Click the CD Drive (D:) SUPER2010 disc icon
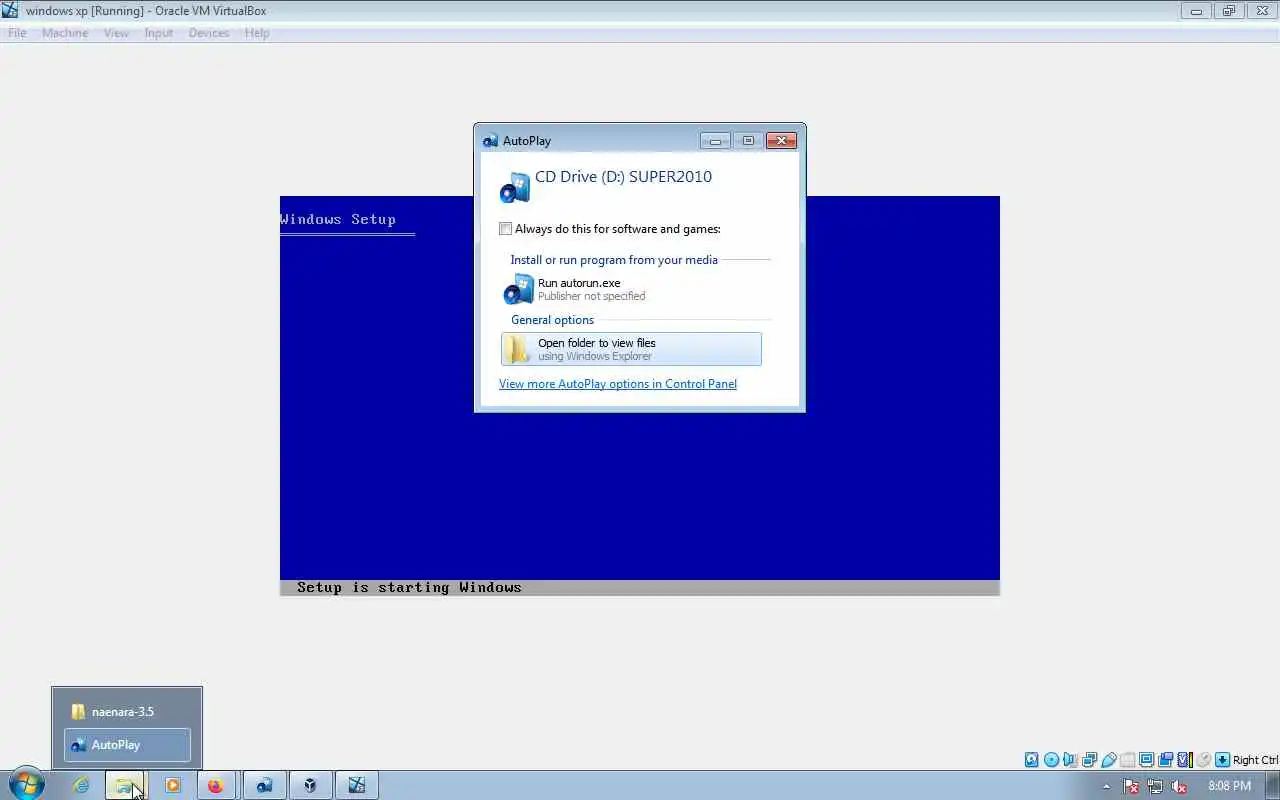 [x=515, y=187]
